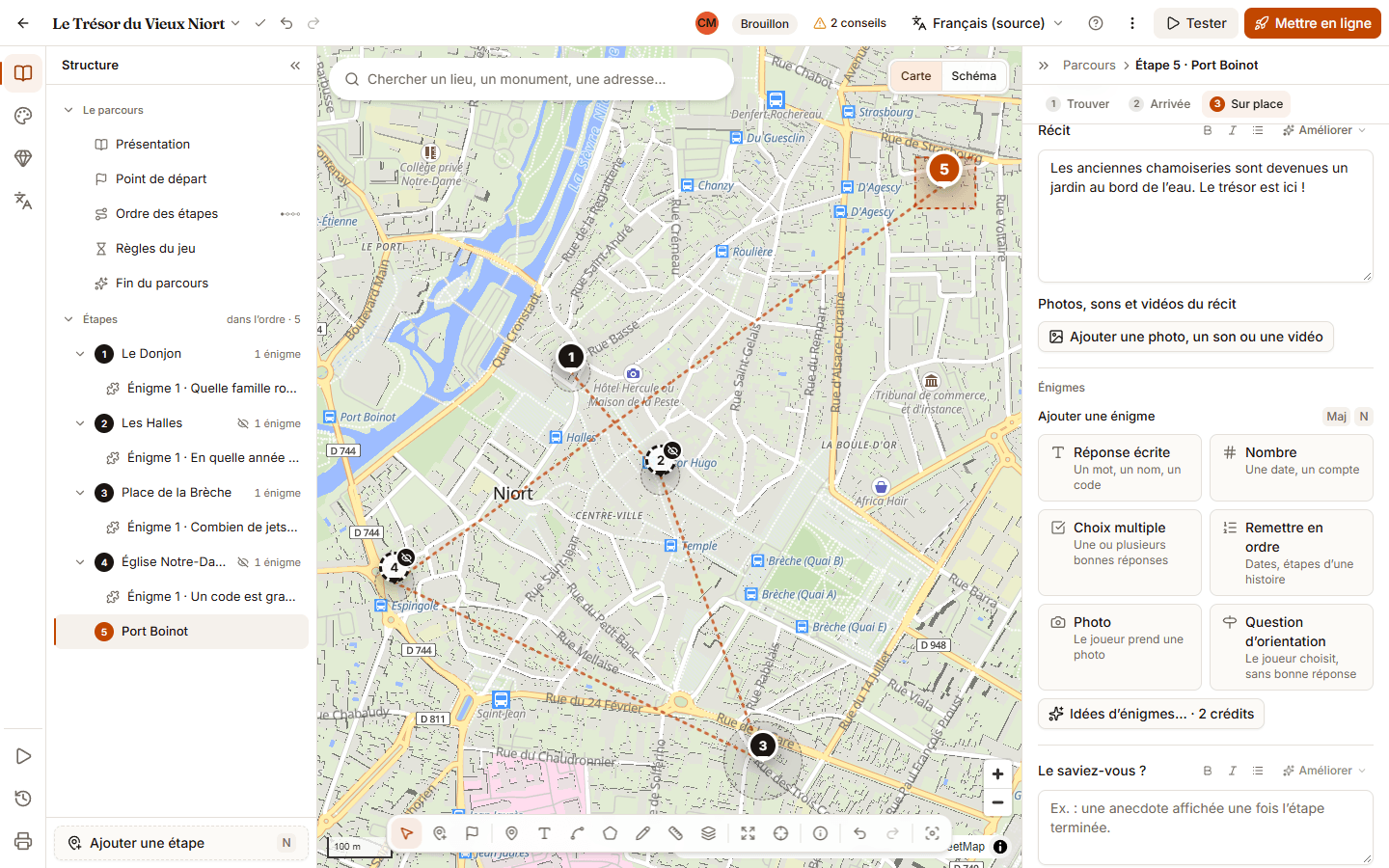Click stage 5 marker on the map

click(944, 169)
